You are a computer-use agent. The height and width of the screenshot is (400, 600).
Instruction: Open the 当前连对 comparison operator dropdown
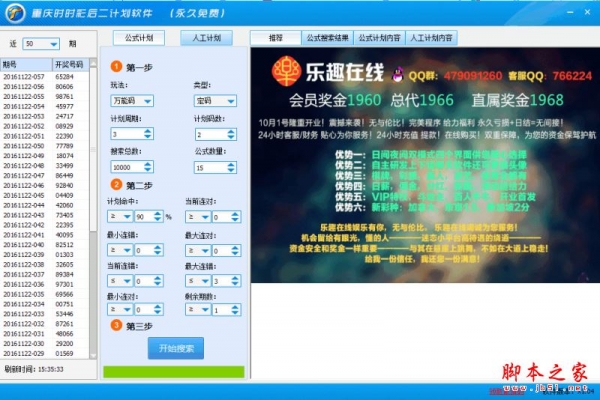click(198, 217)
